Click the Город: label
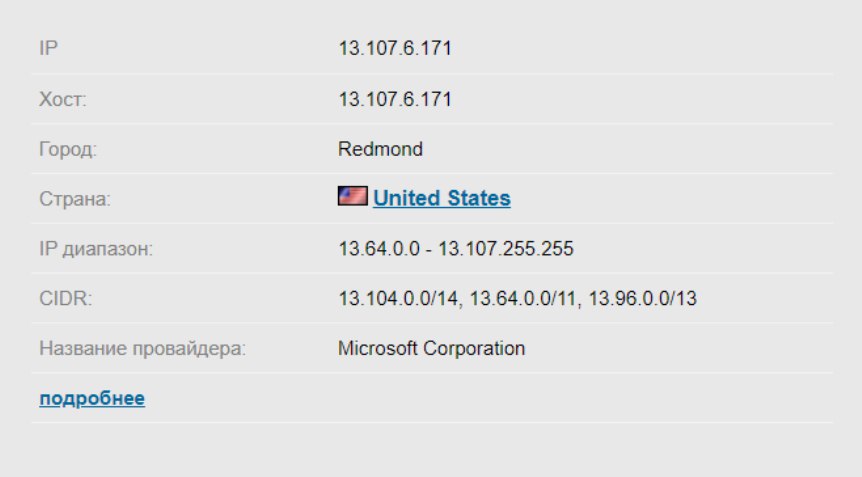 coord(68,149)
